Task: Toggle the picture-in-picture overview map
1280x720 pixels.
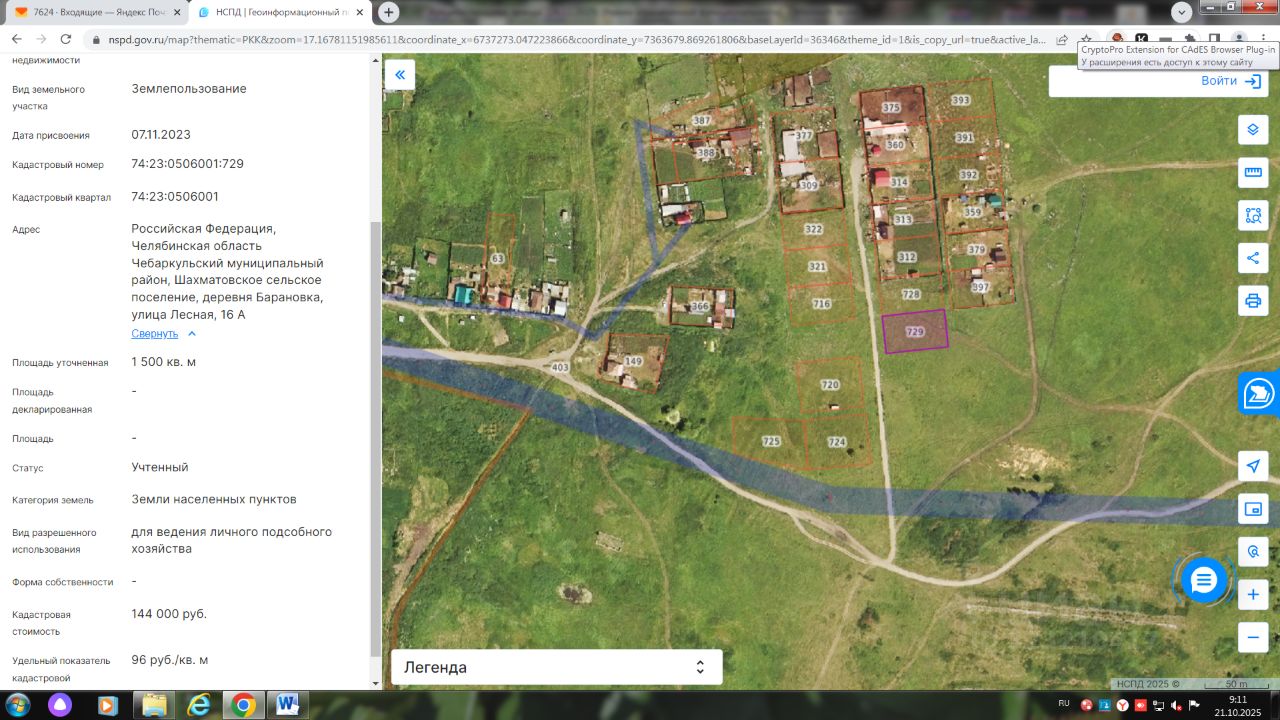Action: click(1253, 509)
